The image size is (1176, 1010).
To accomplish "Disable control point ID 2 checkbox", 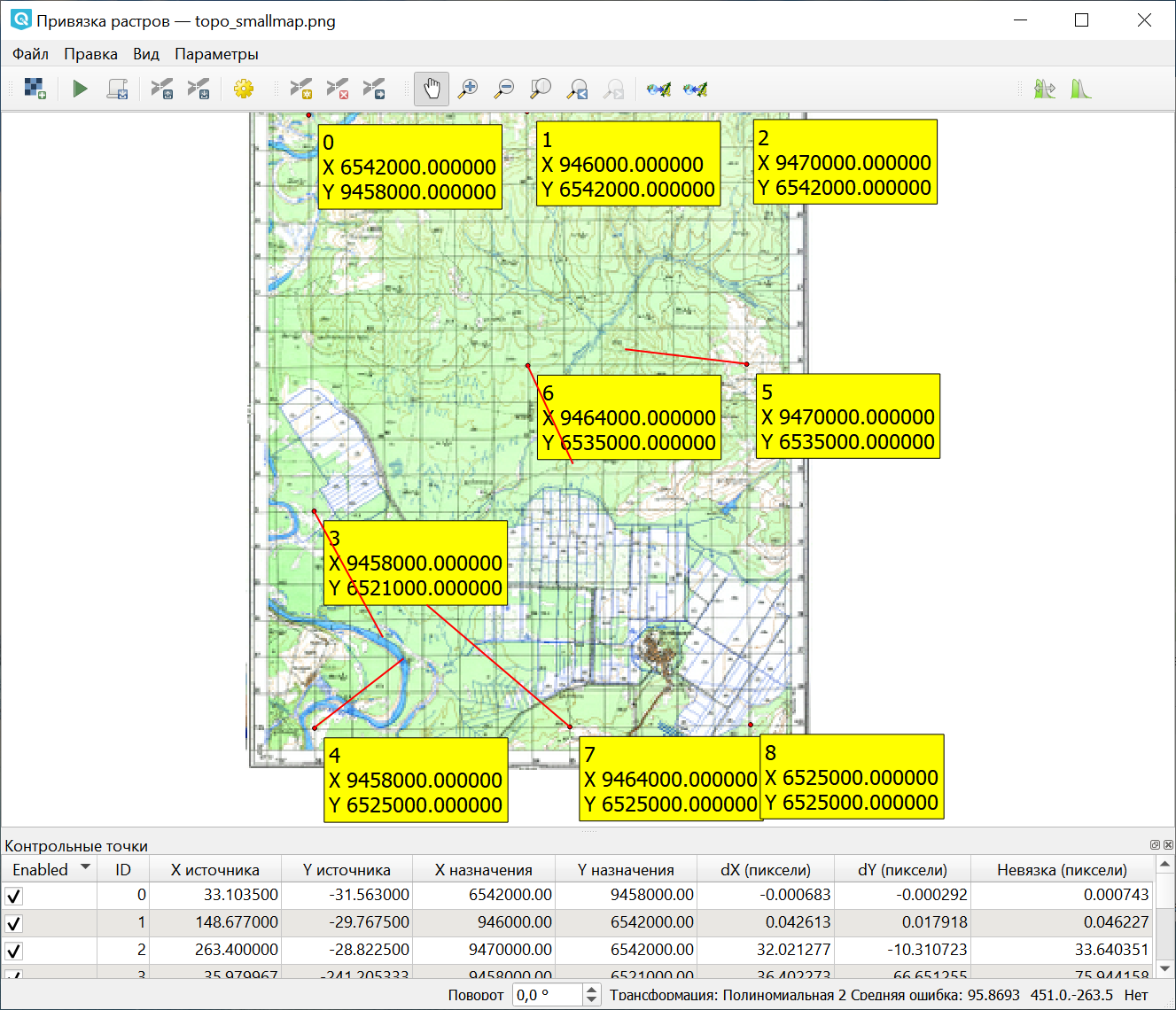I will (x=14, y=951).
